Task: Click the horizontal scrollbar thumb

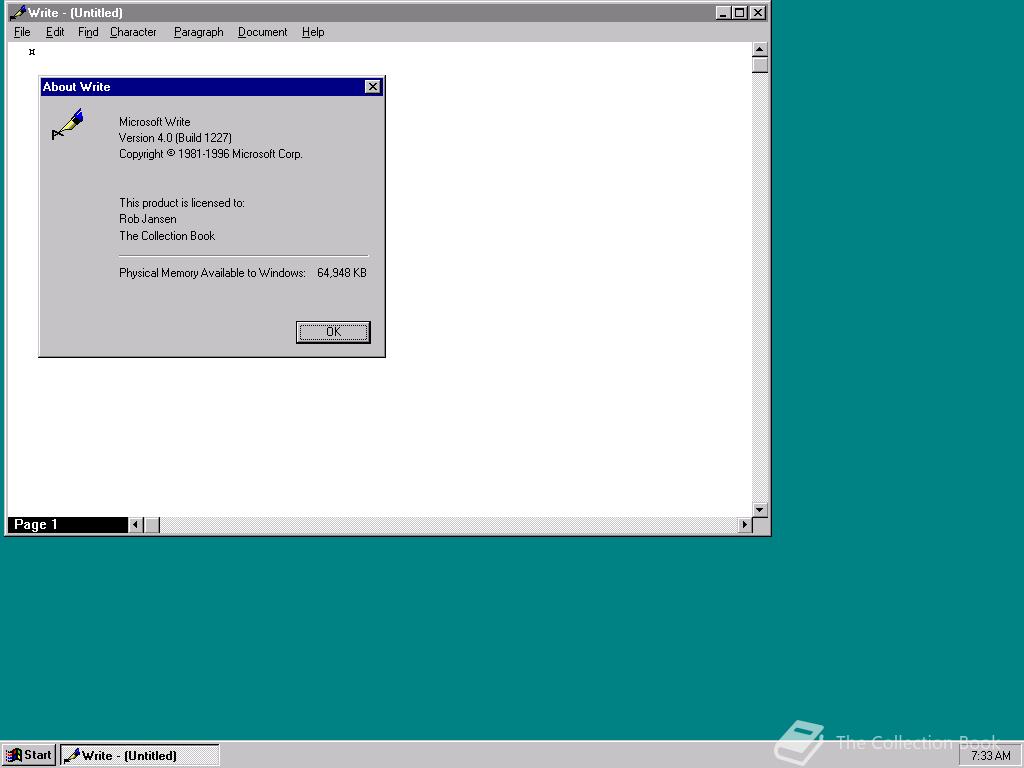Action: 152,524
